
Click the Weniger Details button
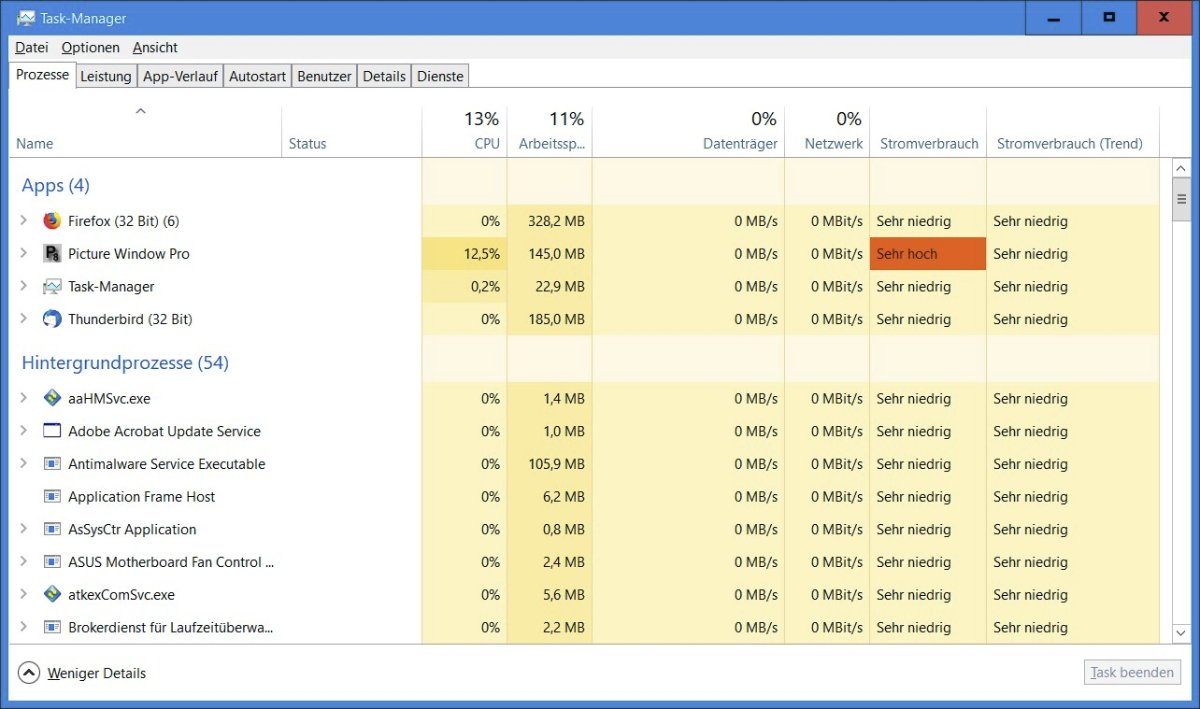[84, 673]
